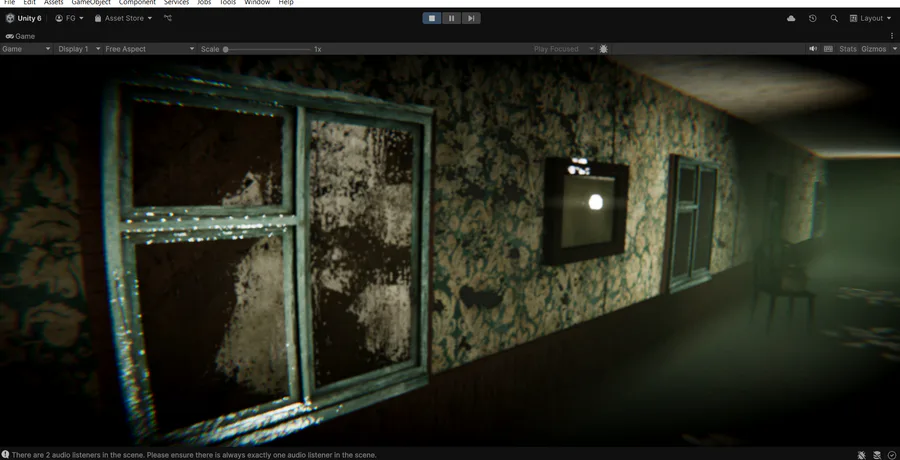Open the Window menu
Image resolution: width=900 pixels, height=460 pixels.
coord(257,2)
